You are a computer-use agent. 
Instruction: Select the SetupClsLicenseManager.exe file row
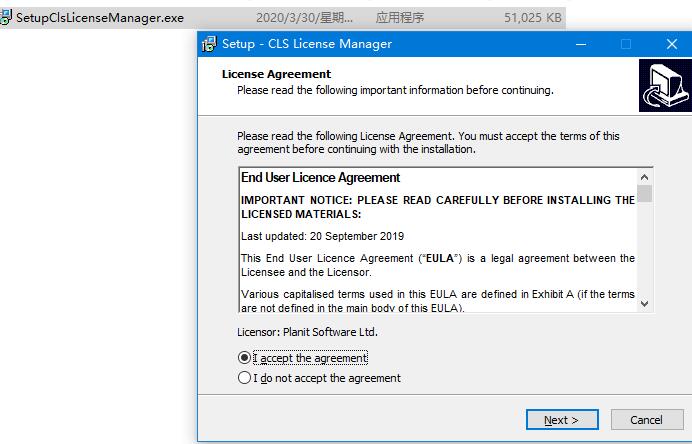pos(282,18)
